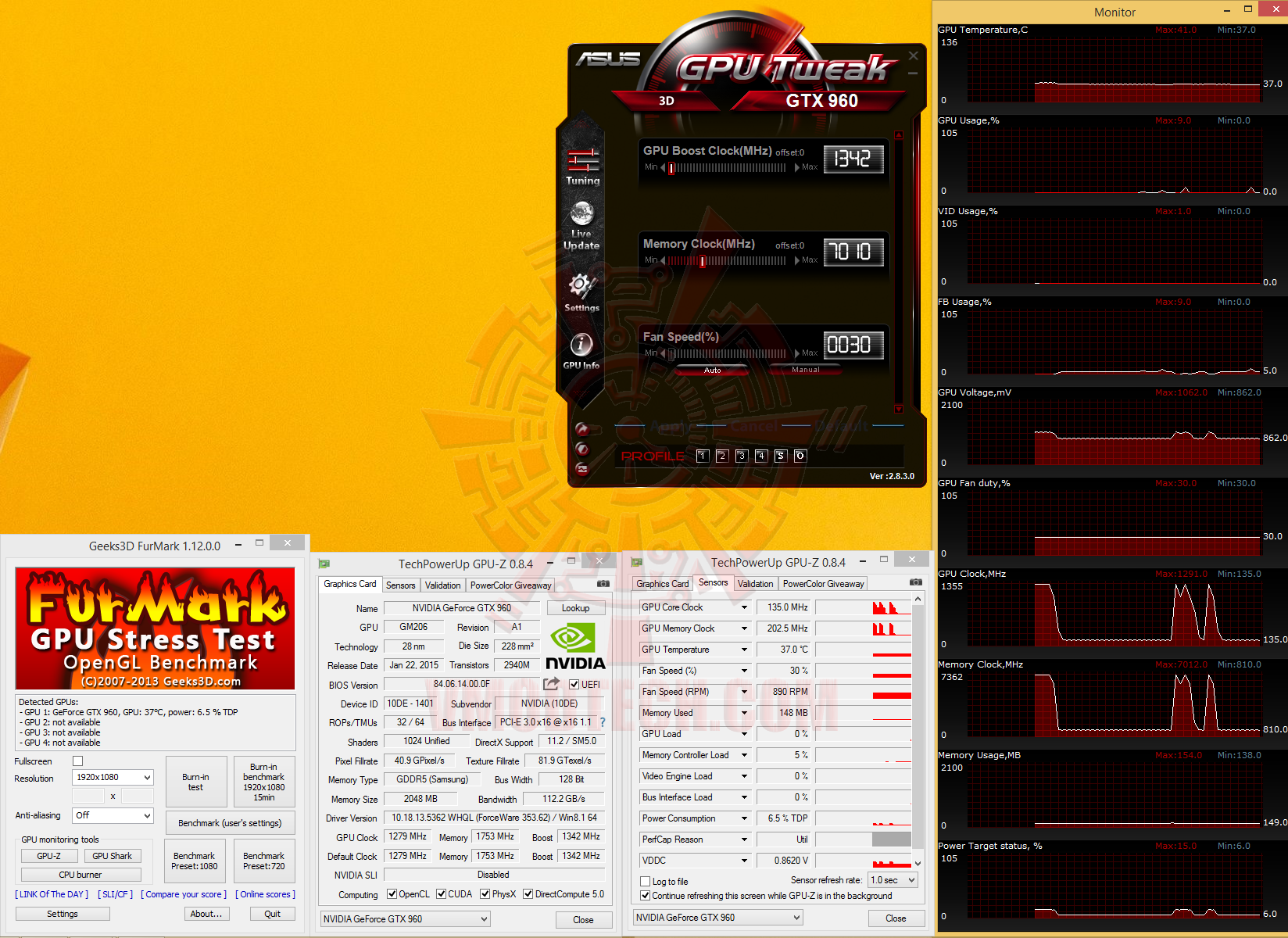Screen dimensions: 1288x938
Task: Click the BIOS Version export arrow icon
Action: pyautogui.click(x=552, y=684)
